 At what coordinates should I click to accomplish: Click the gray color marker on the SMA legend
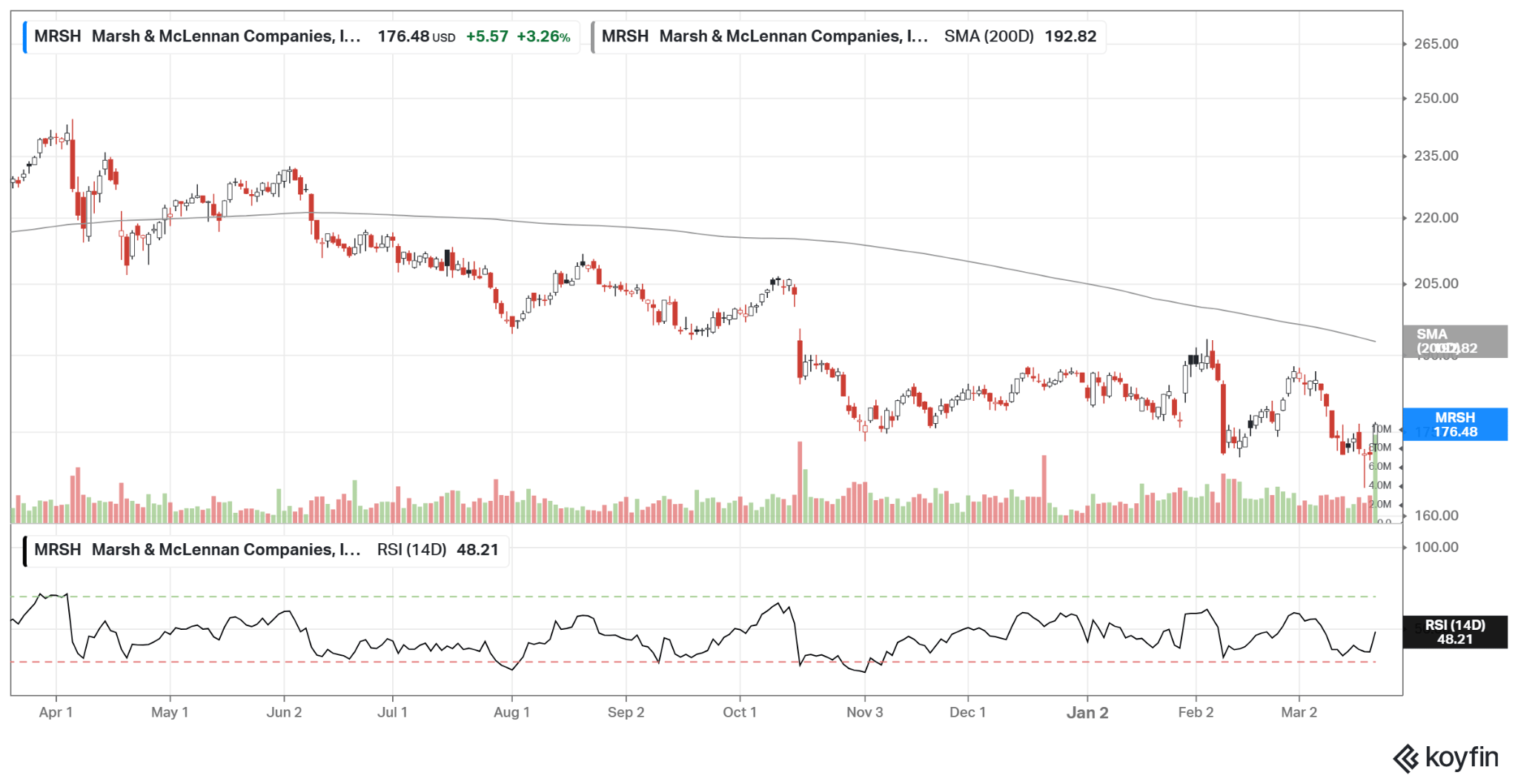click(593, 37)
